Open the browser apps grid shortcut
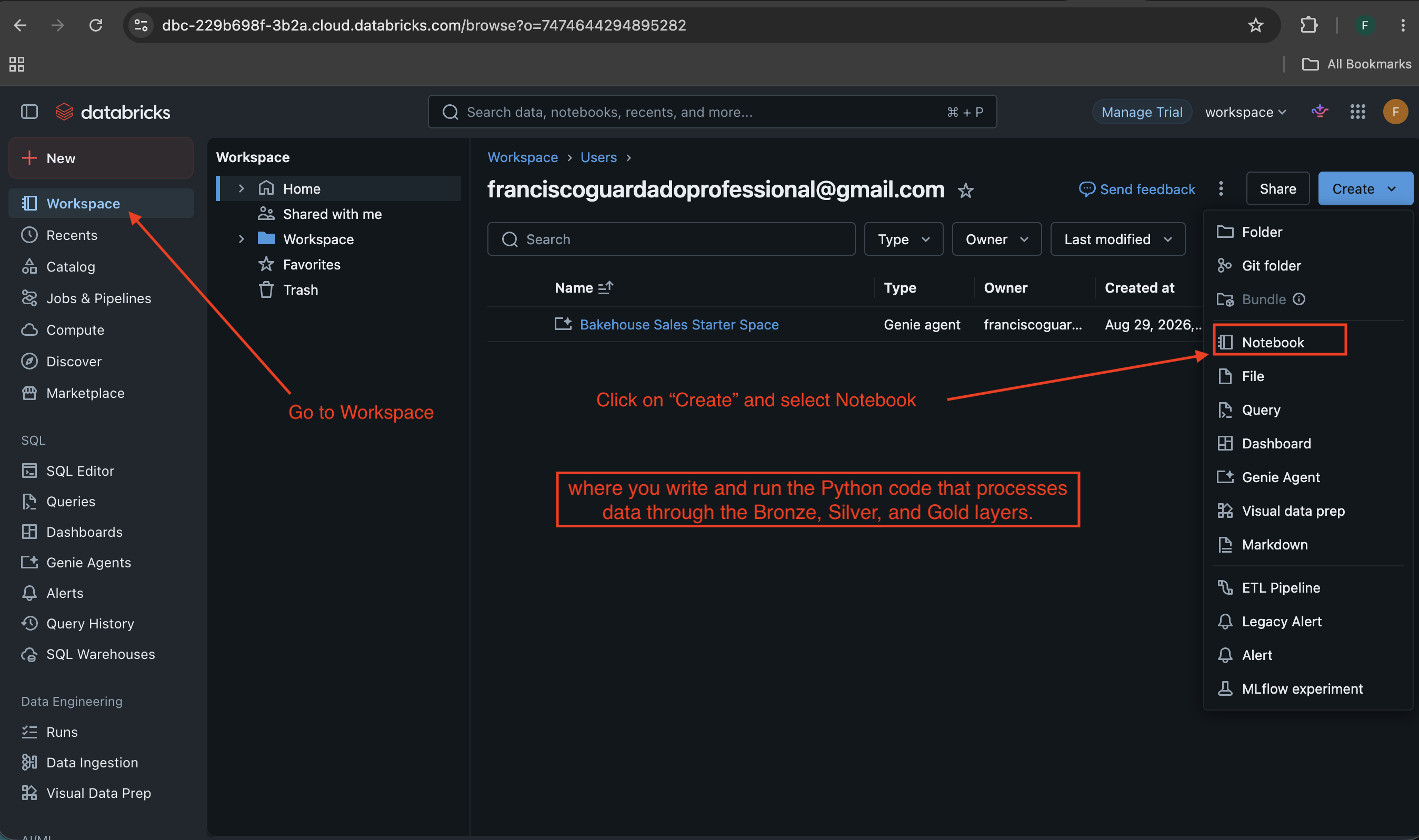Screen dimensions: 1419x840 tap(17, 64)
